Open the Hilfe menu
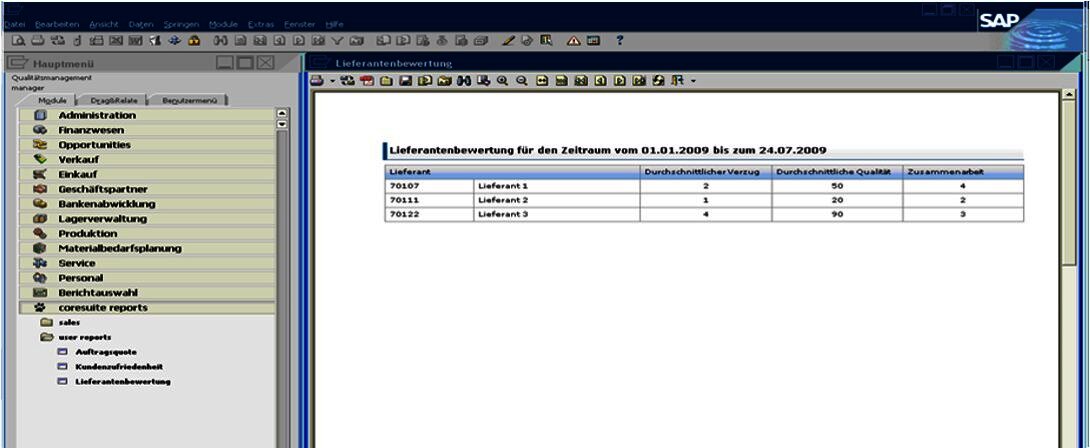1090x448 pixels. (334, 24)
